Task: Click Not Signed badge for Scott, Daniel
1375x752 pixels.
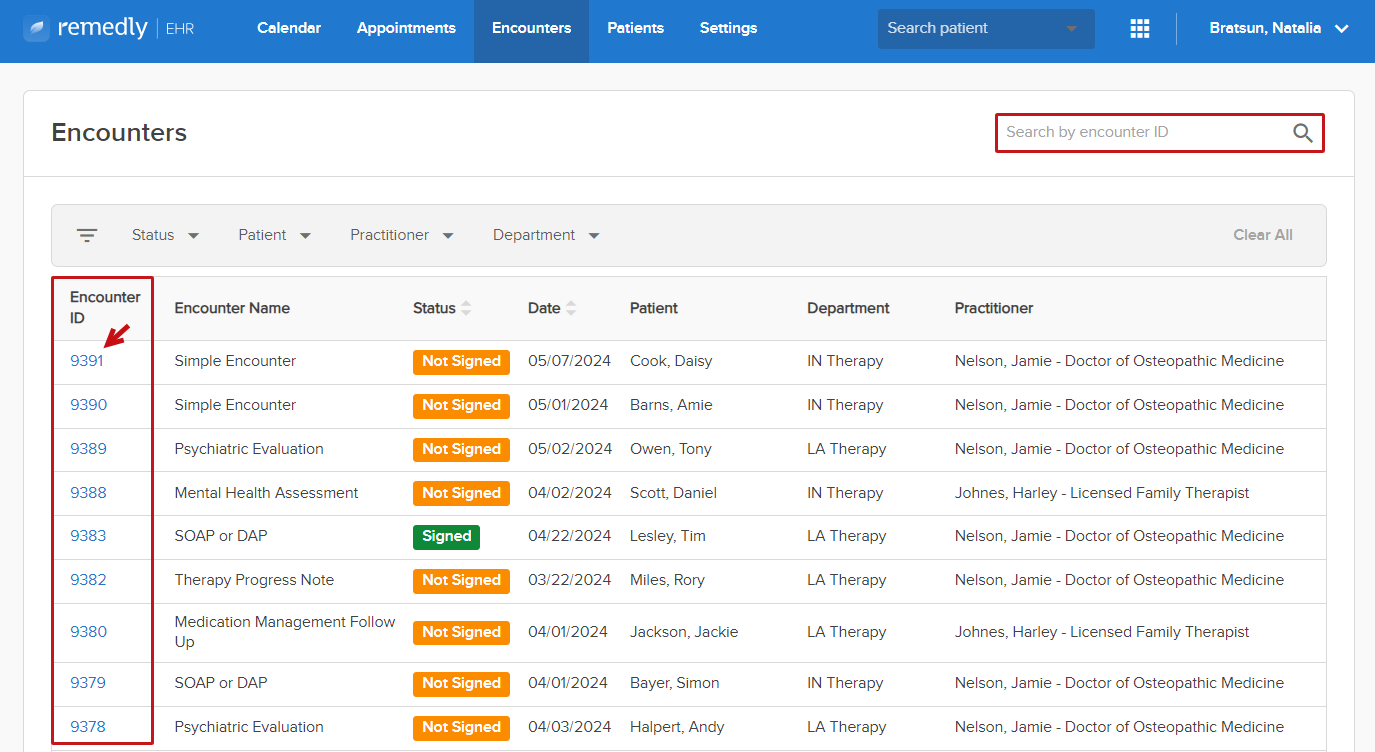Action: tap(461, 494)
